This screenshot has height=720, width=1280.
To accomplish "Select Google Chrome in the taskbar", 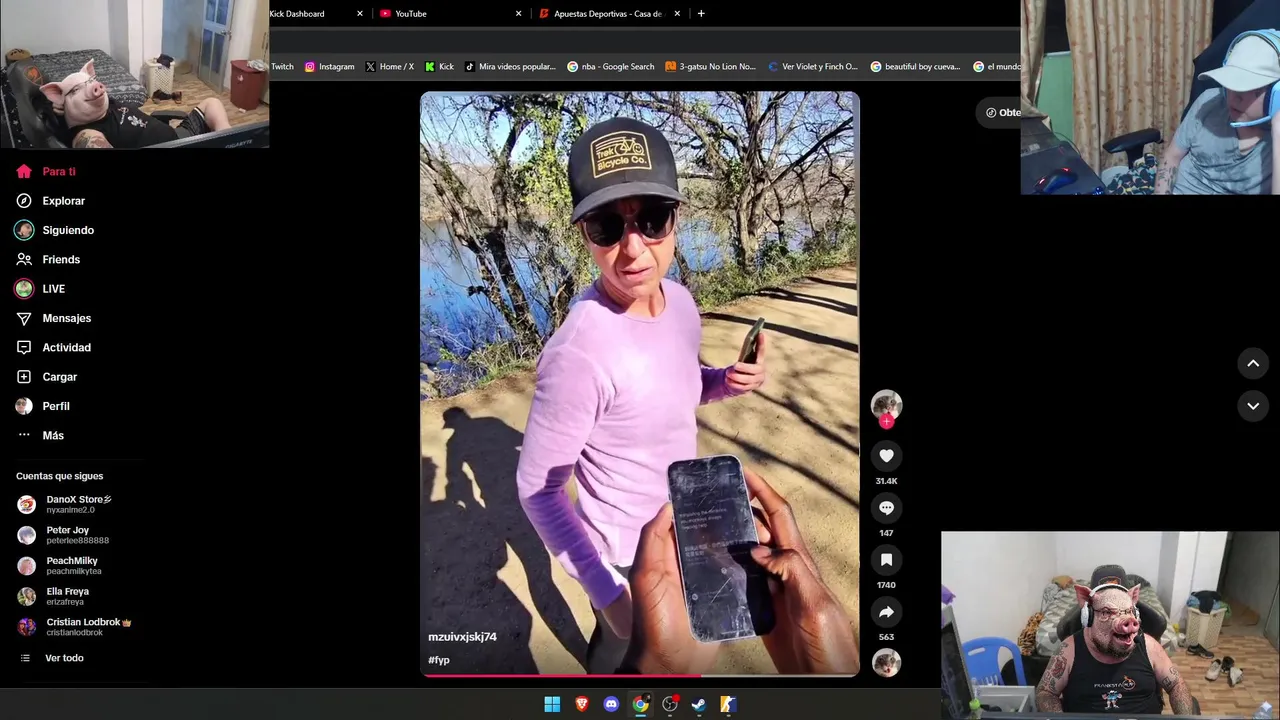I will [640, 704].
